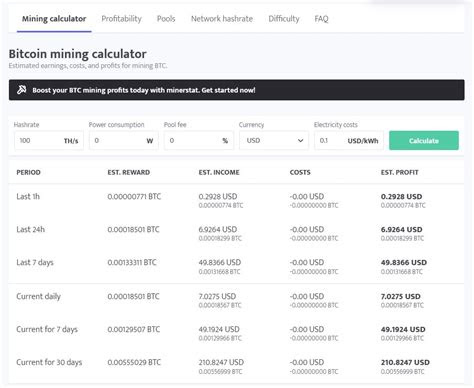
Task: Switch to the Profitability tab
Action: click(121, 19)
